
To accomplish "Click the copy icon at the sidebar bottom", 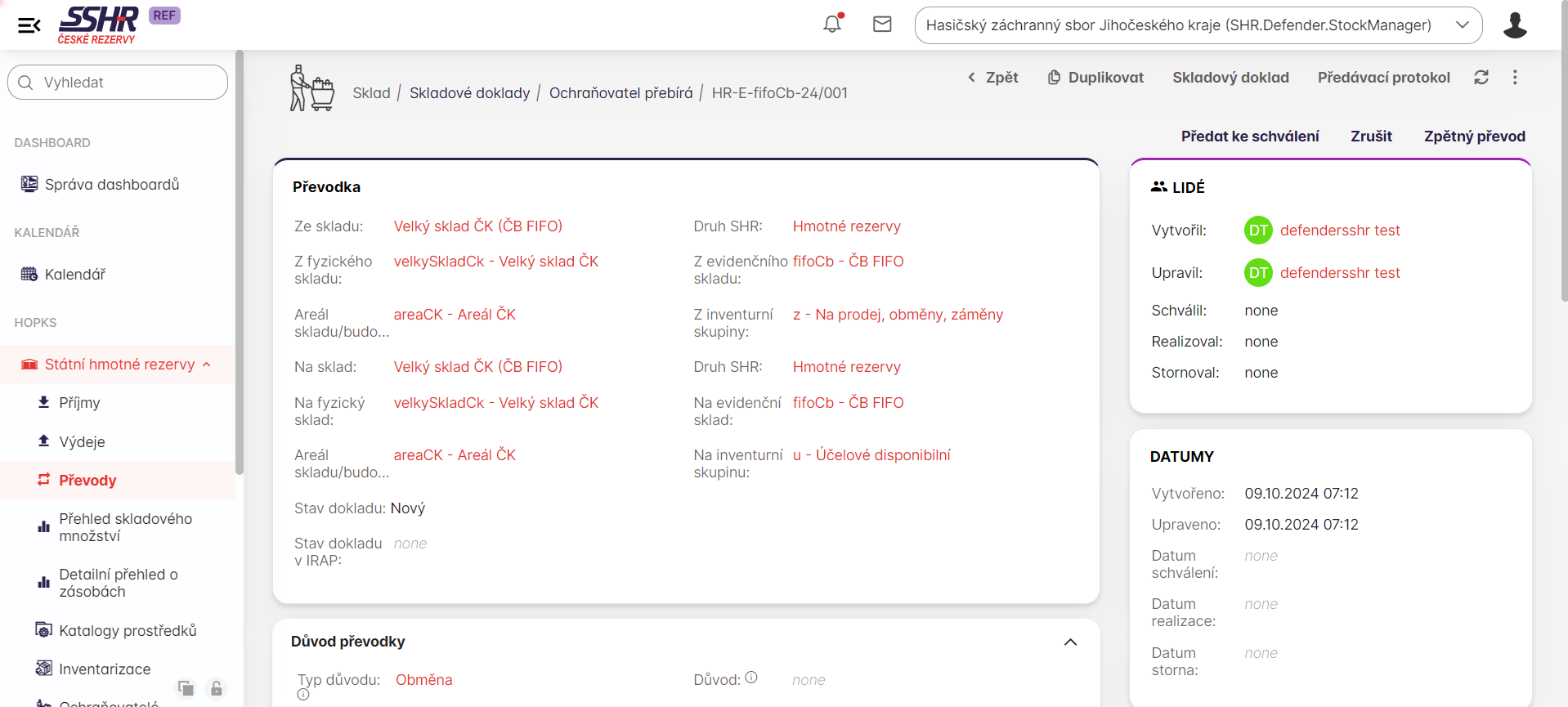I will tap(186, 688).
